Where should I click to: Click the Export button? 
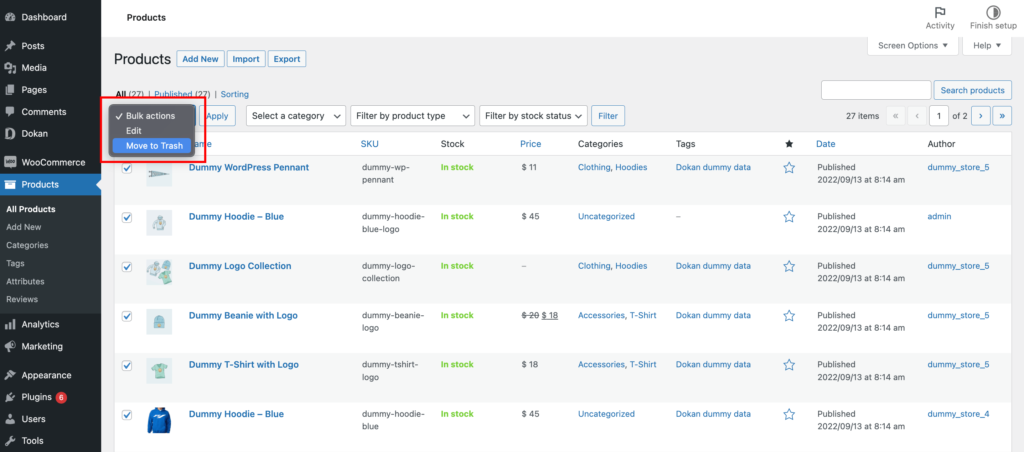[x=287, y=59]
